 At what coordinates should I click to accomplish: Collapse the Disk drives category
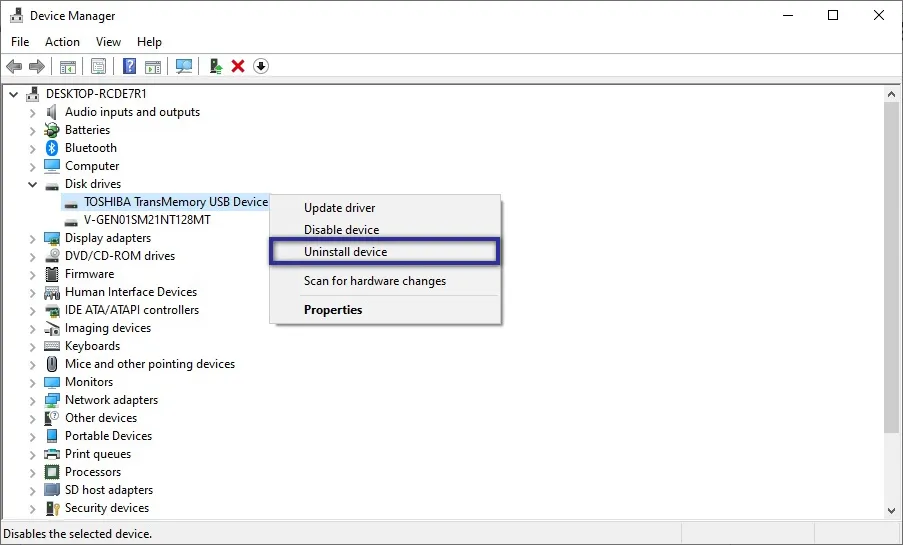33,184
